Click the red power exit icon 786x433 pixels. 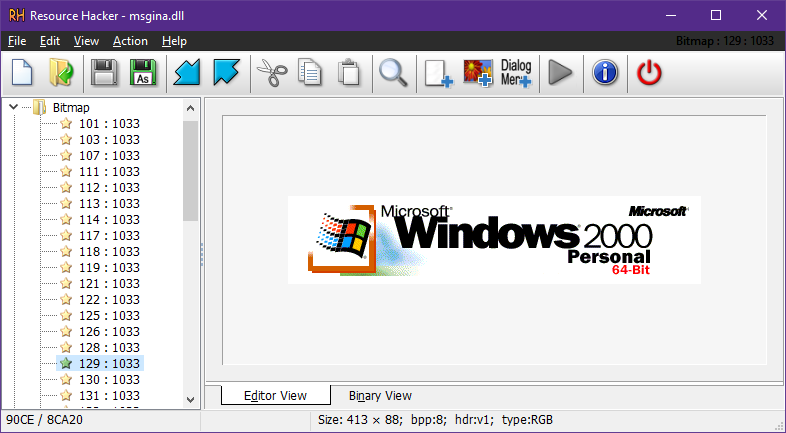(649, 73)
